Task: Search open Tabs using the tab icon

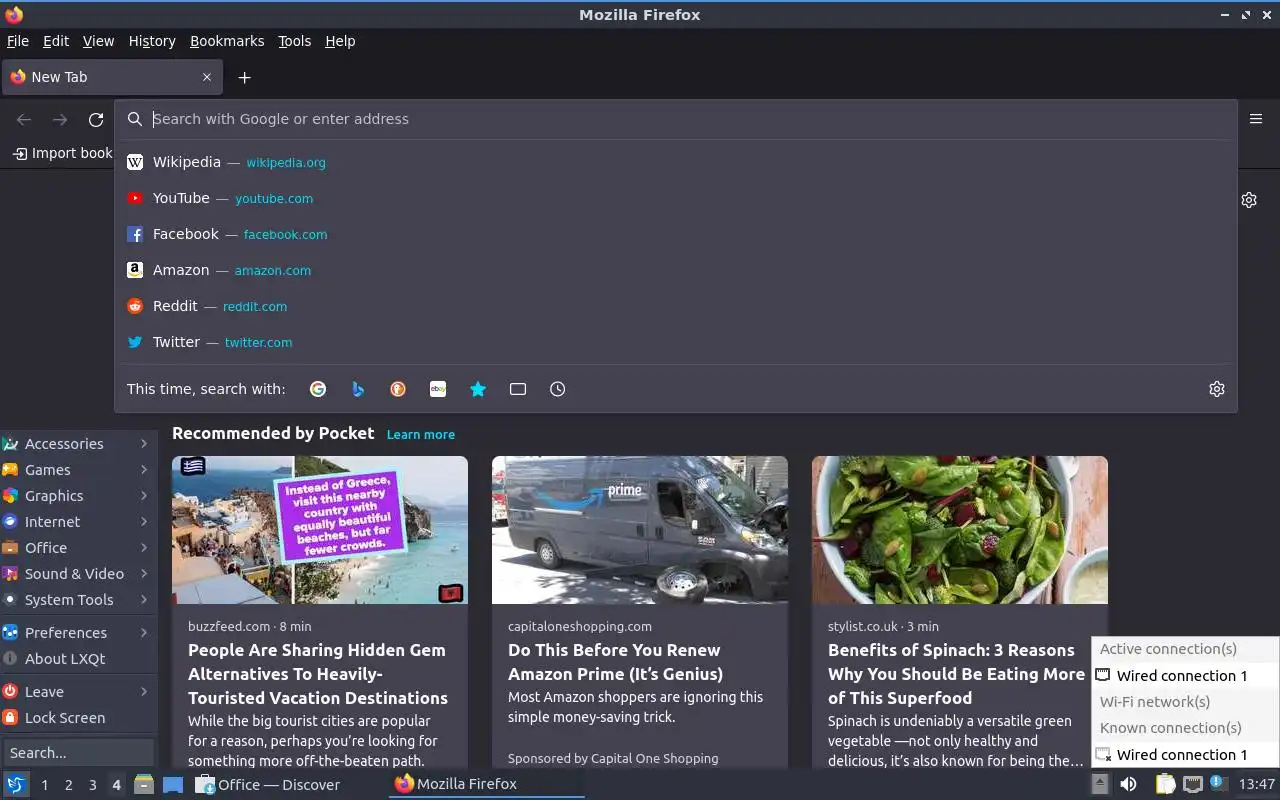Action: 518,389
